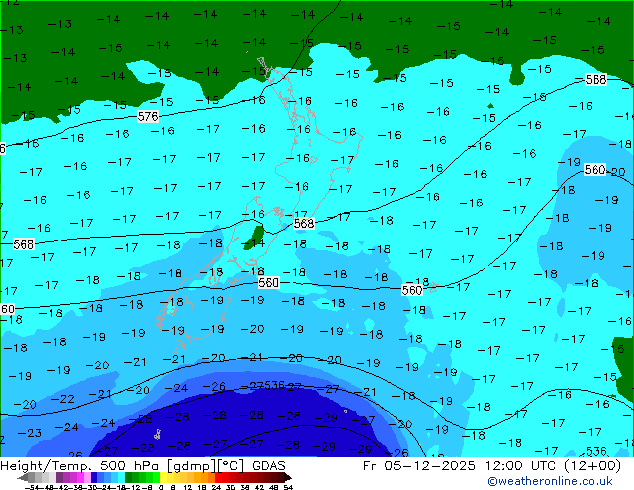Click the 560 label next to the small eastern islands
The width and height of the screenshot is (634, 490).
click(412, 290)
